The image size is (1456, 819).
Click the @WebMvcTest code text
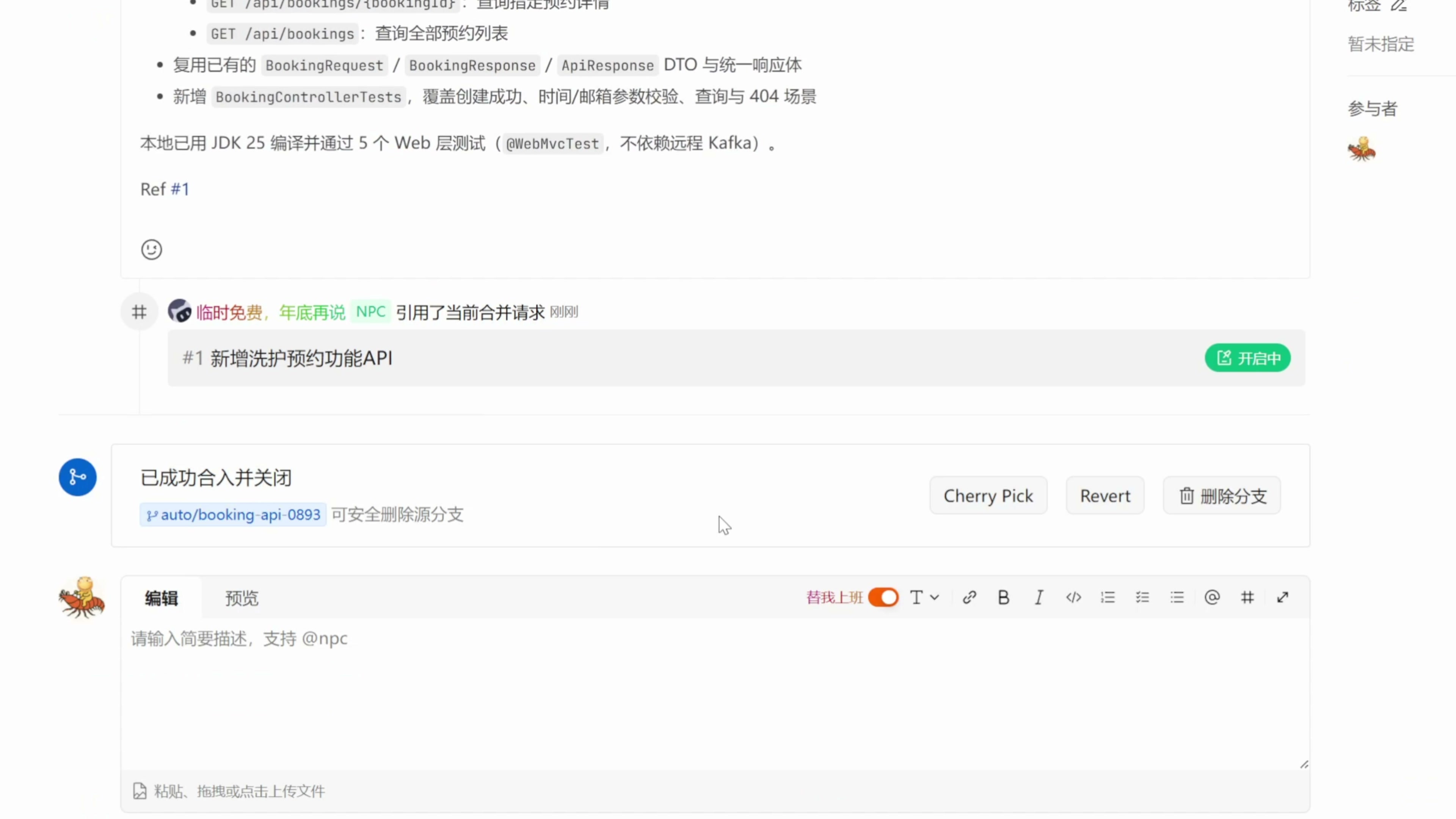[x=552, y=144]
